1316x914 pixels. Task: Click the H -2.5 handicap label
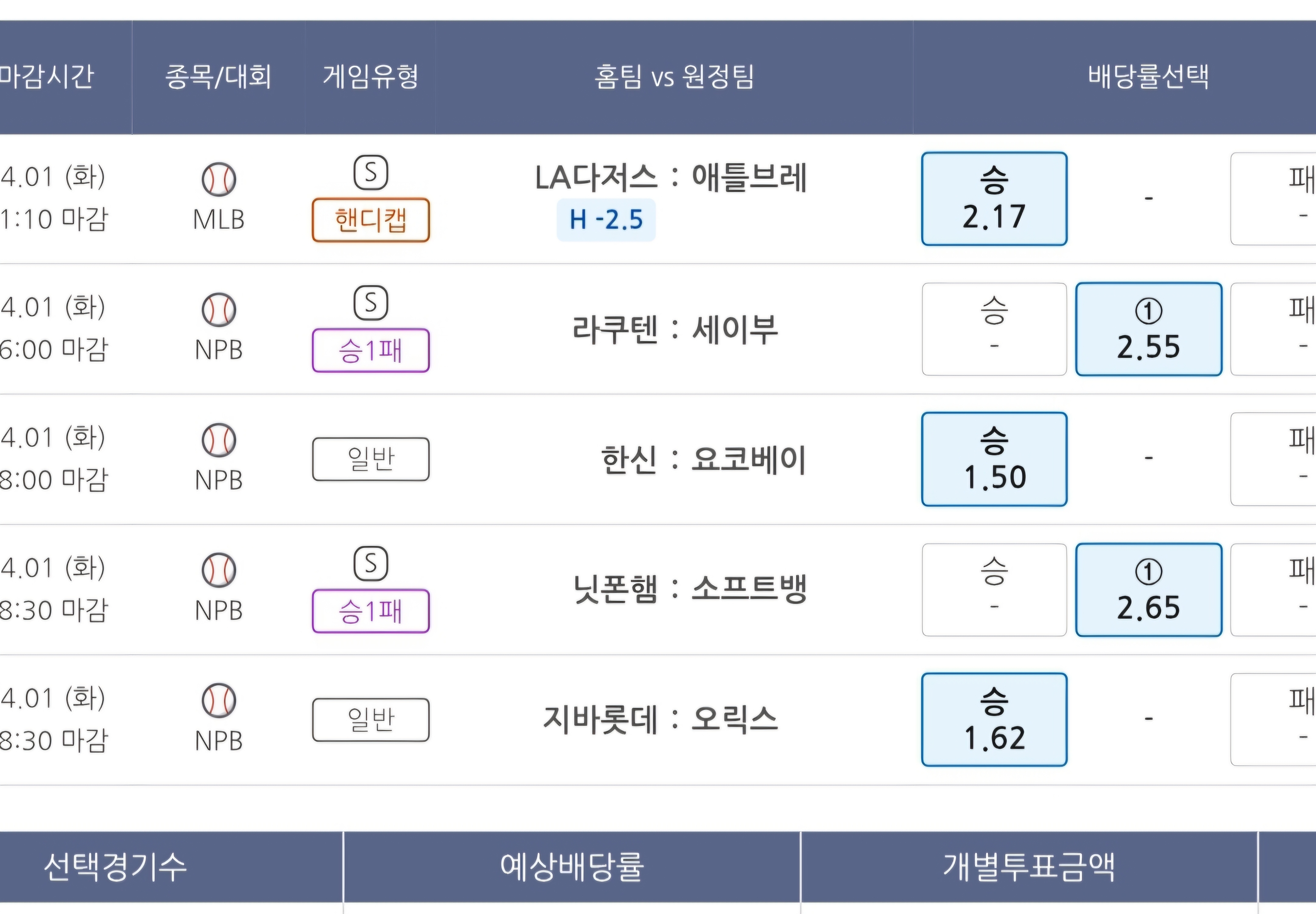606,220
